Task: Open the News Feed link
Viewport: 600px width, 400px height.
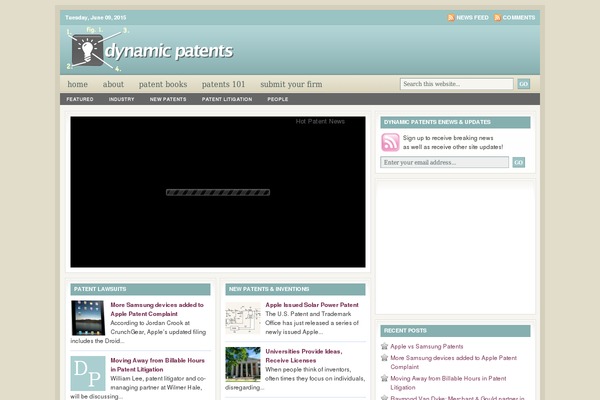Action: pyautogui.click(x=472, y=18)
